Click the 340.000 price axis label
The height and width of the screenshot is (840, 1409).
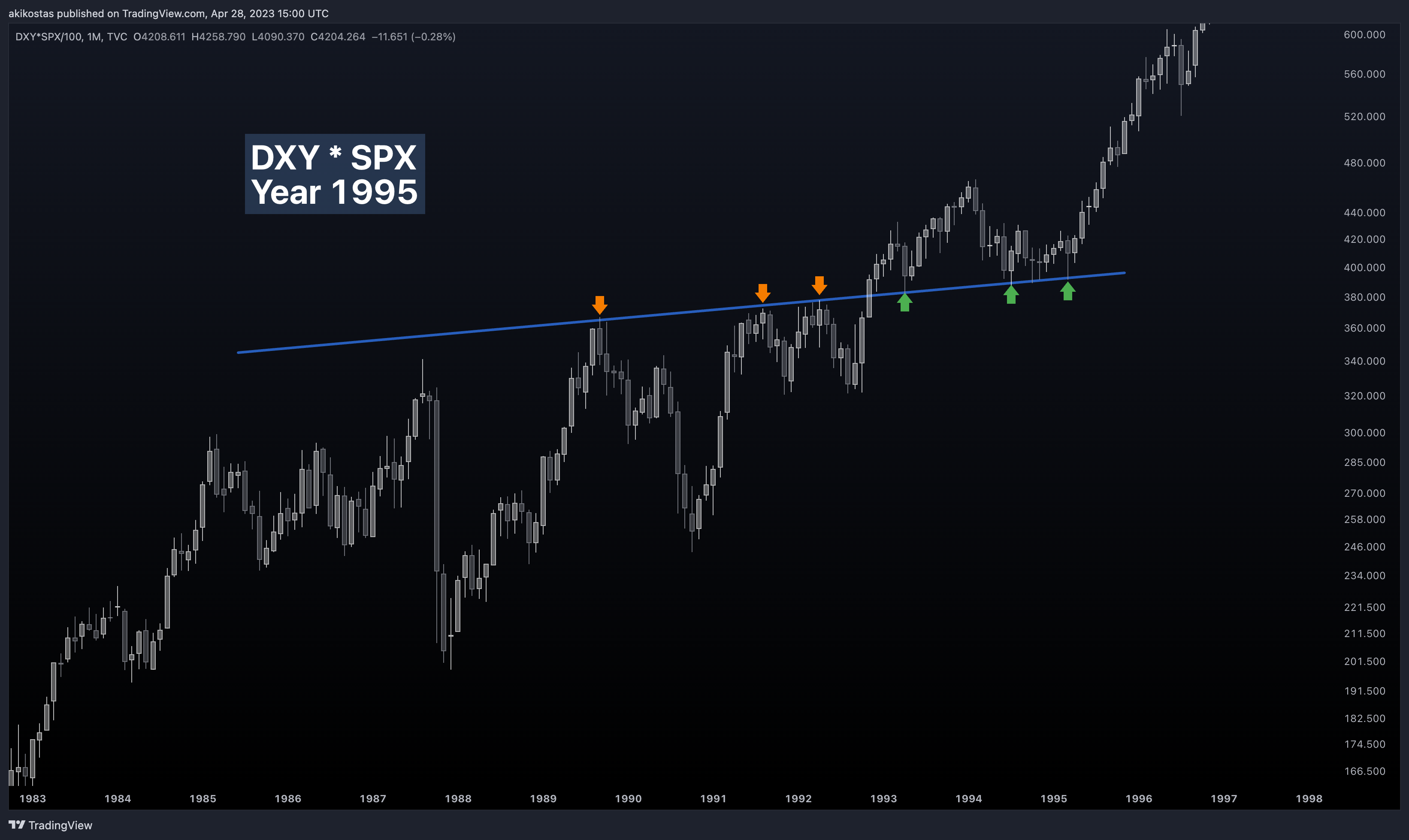(x=1364, y=361)
